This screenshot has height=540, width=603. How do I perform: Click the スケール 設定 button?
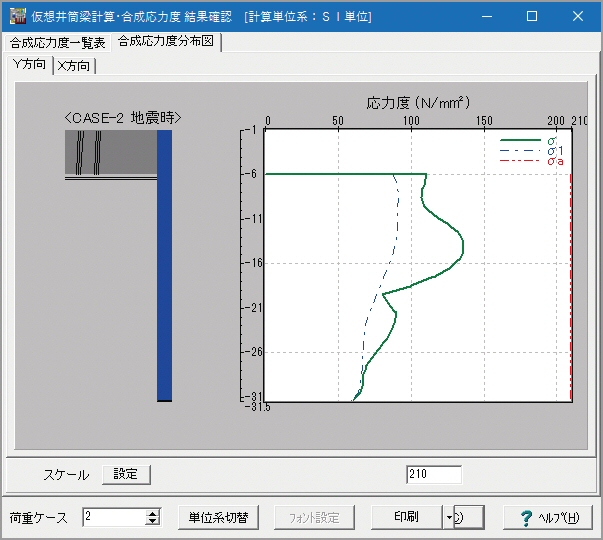pyautogui.click(x=126, y=474)
